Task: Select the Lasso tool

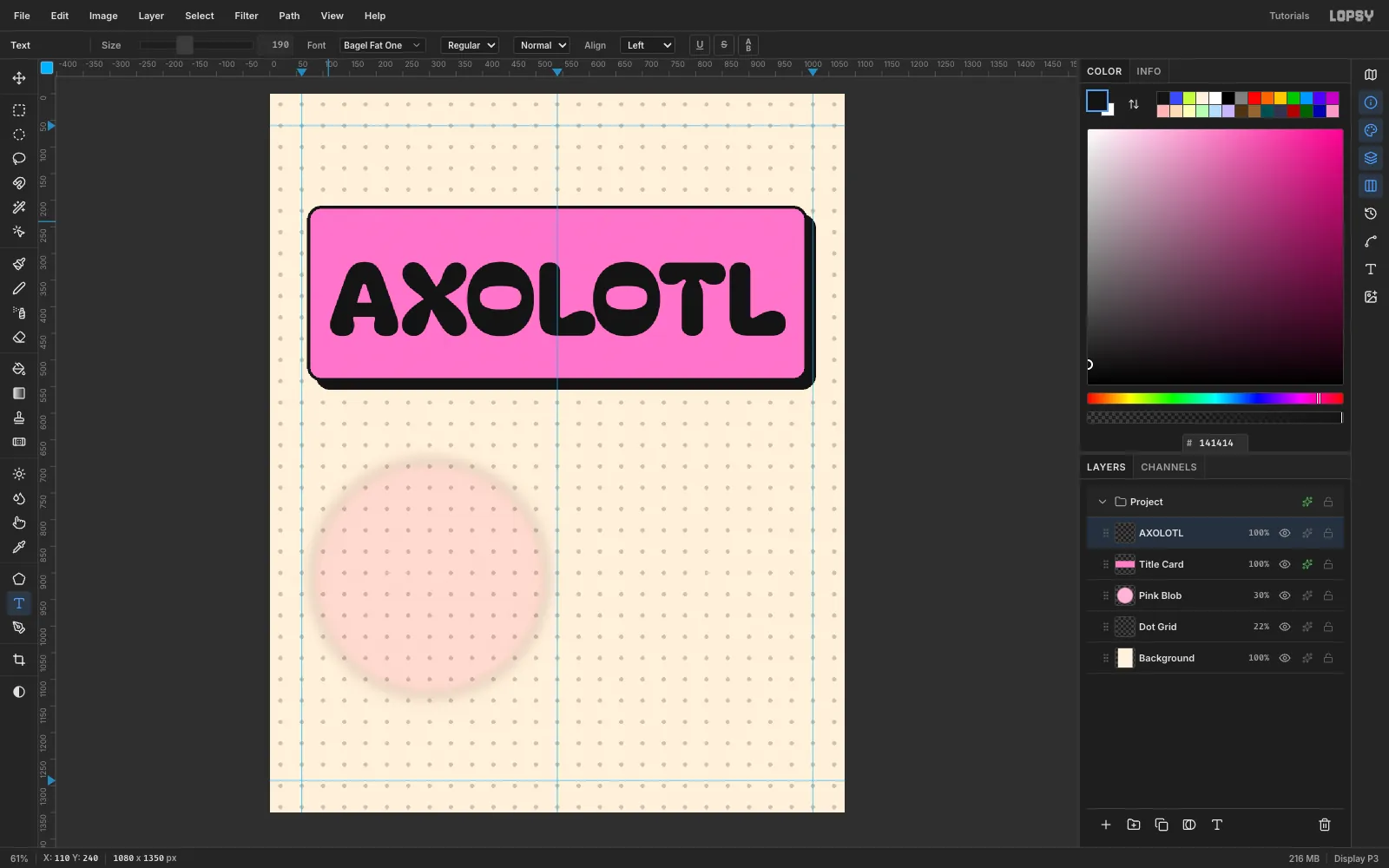Action: click(18, 159)
